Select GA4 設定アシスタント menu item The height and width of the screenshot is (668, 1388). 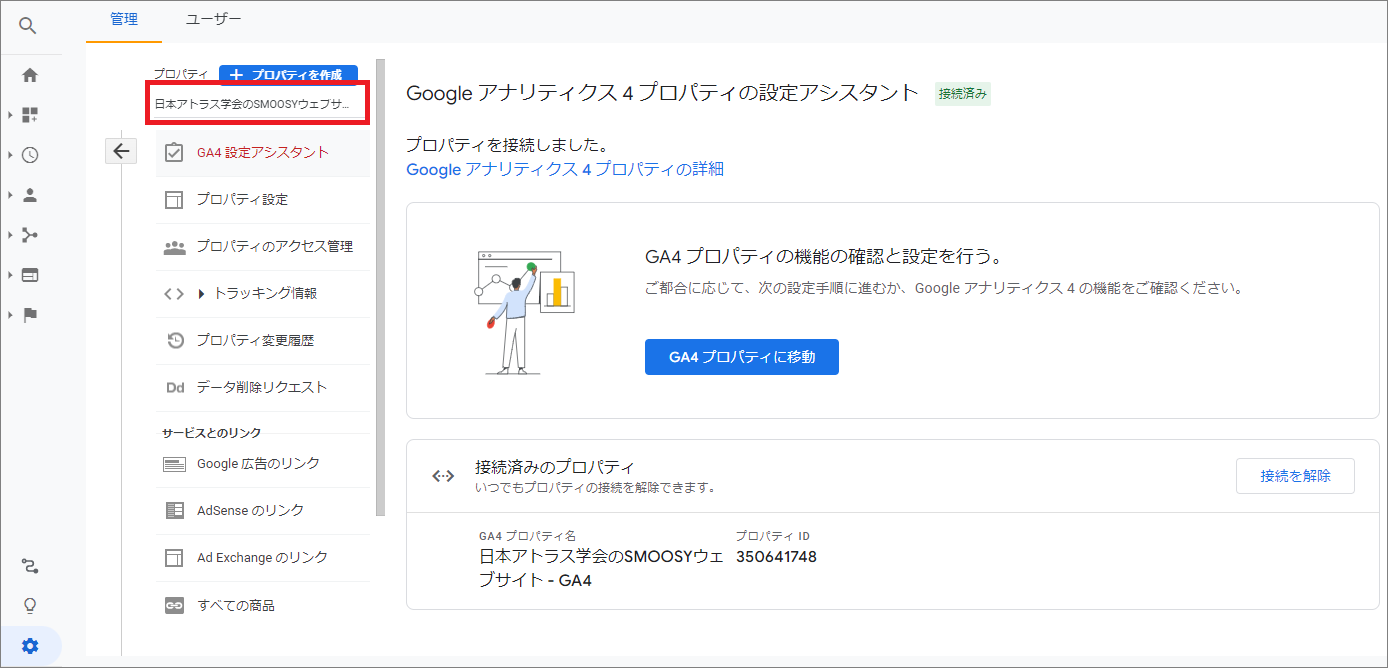coord(263,152)
